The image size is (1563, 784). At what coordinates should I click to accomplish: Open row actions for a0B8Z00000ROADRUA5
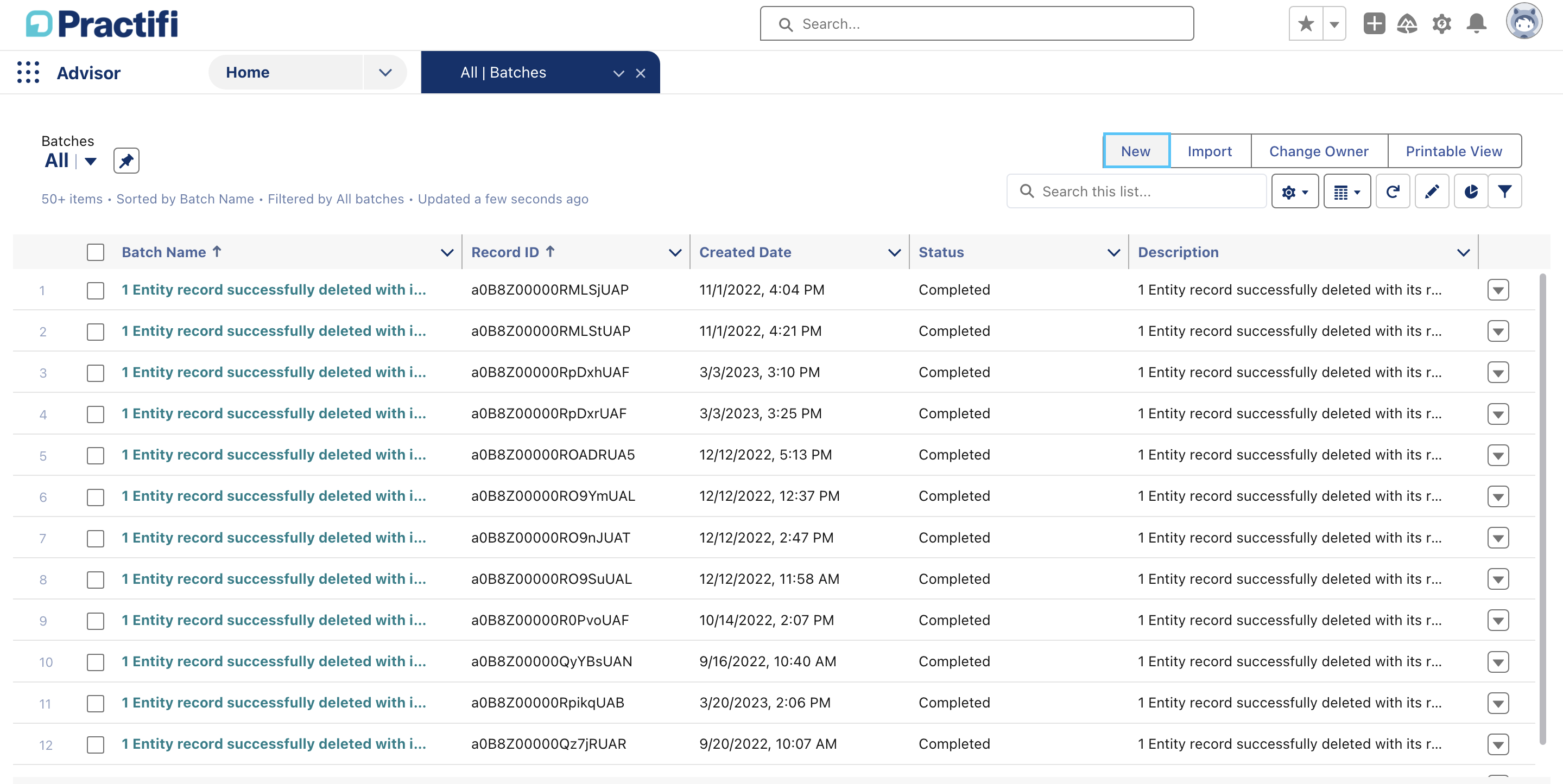(x=1497, y=455)
